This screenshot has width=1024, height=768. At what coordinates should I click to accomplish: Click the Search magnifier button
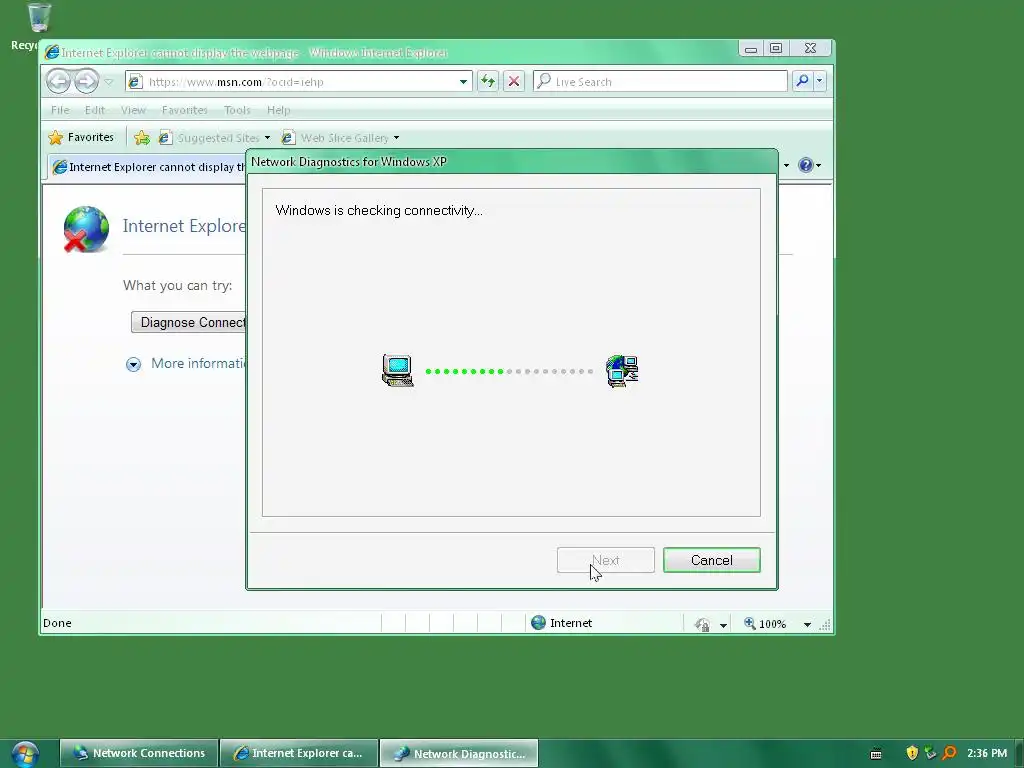click(802, 81)
